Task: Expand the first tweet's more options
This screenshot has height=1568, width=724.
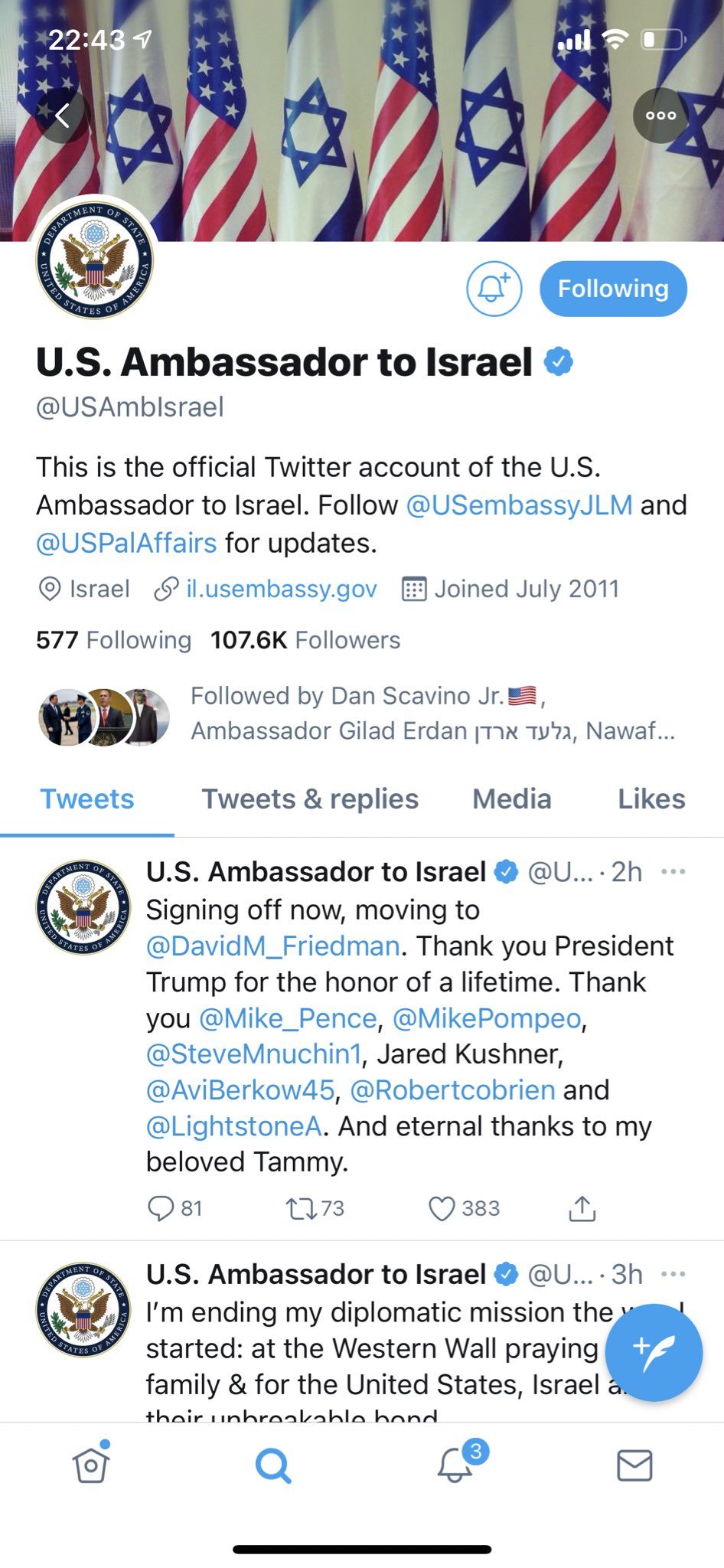Action: tap(673, 871)
